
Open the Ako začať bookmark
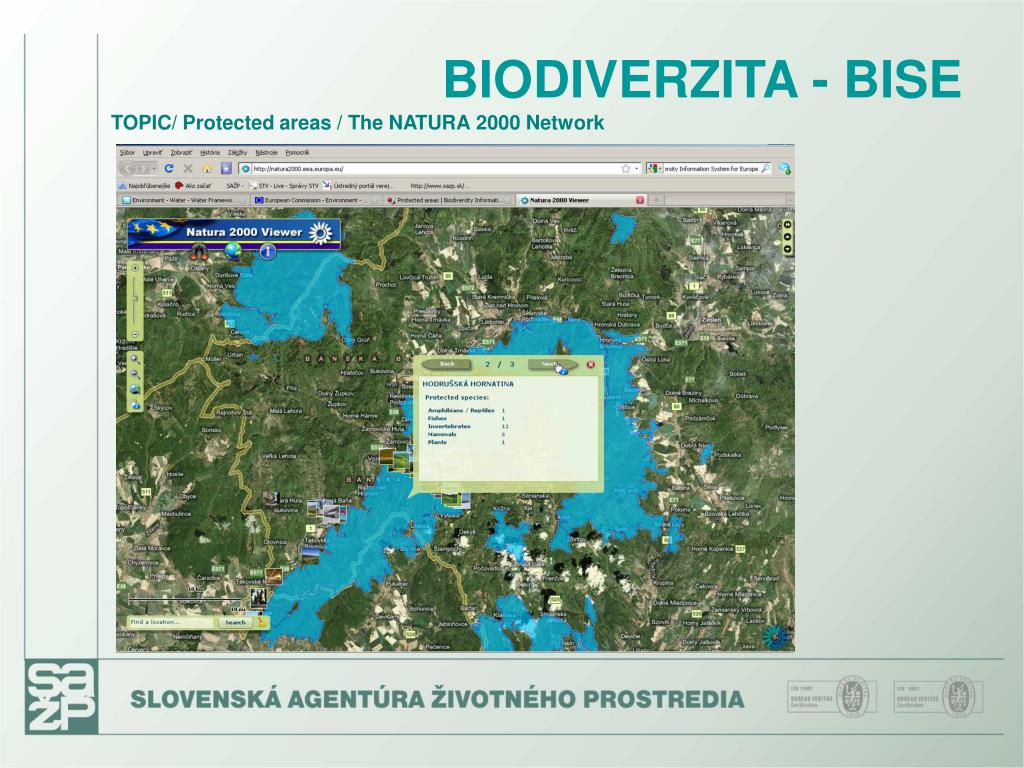[192, 185]
